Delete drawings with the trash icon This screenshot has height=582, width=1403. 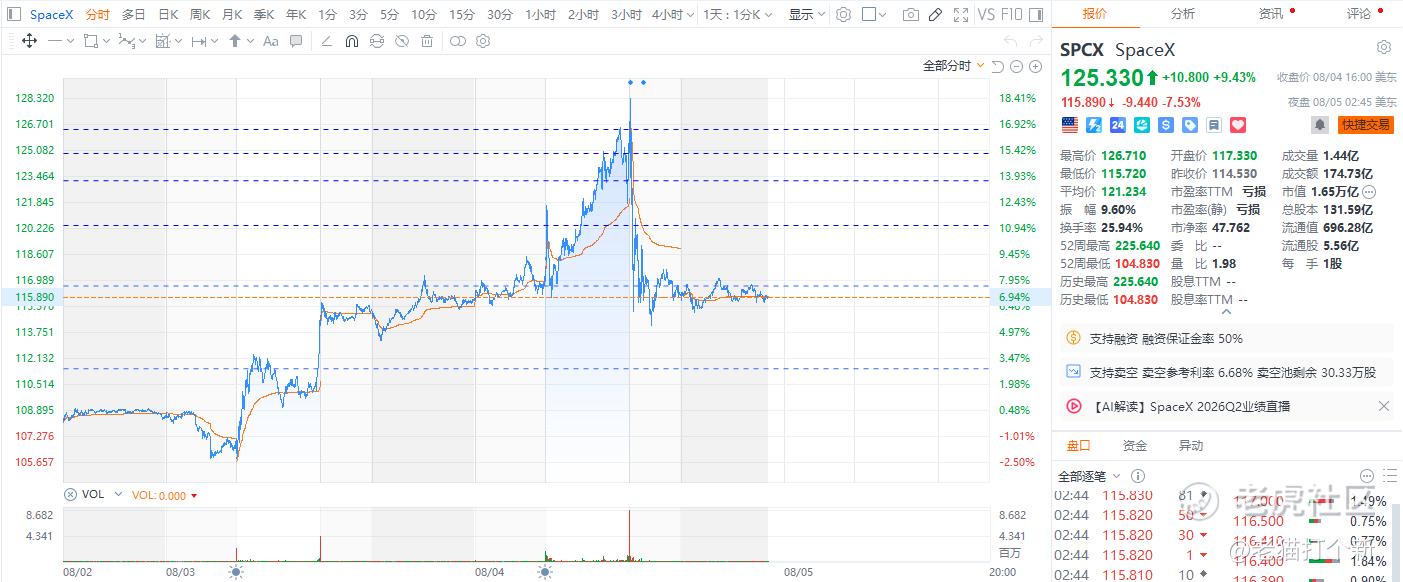(427, 41)
